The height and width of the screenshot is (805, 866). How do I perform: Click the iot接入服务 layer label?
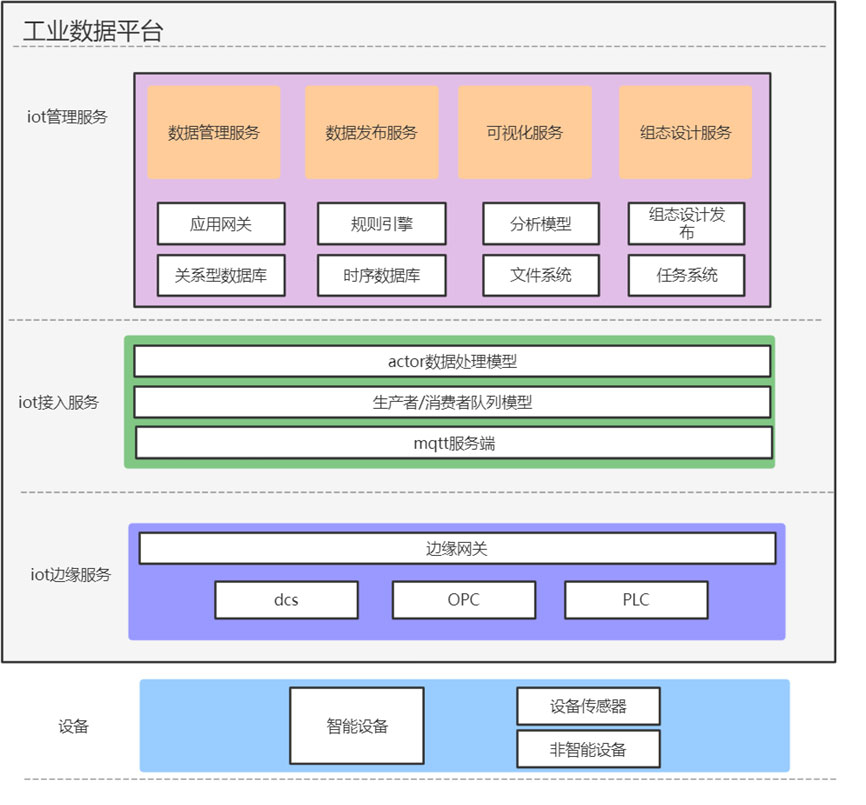pyautogui.click(x=59, y=402)
